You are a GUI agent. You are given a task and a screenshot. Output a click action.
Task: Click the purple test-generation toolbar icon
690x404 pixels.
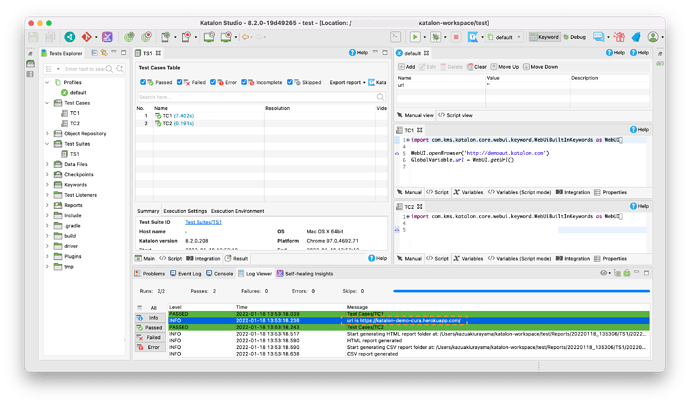point(107,37)
